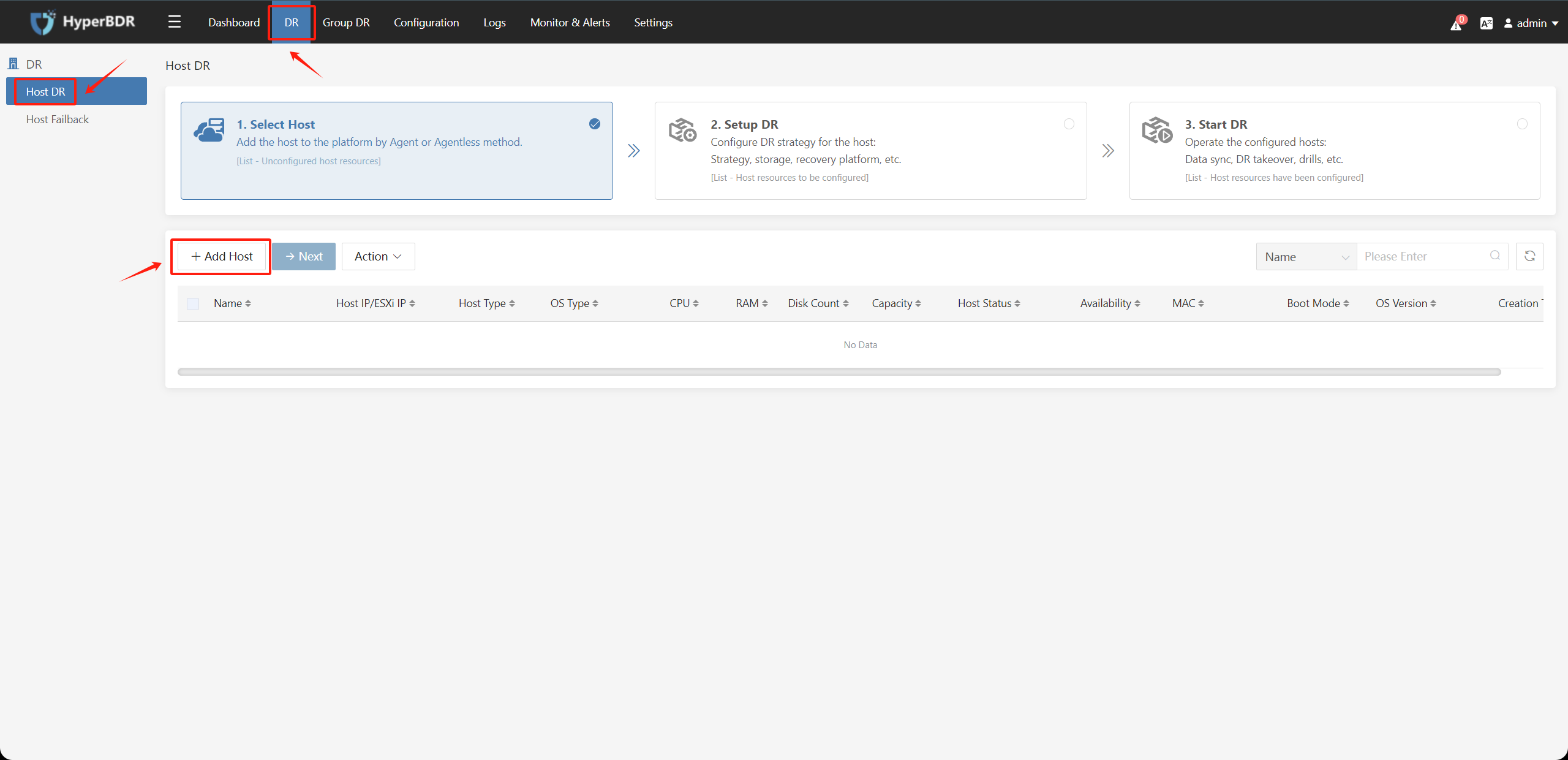
Task: Expand the Name search dropdown
Action: (x=1304, y=256)
